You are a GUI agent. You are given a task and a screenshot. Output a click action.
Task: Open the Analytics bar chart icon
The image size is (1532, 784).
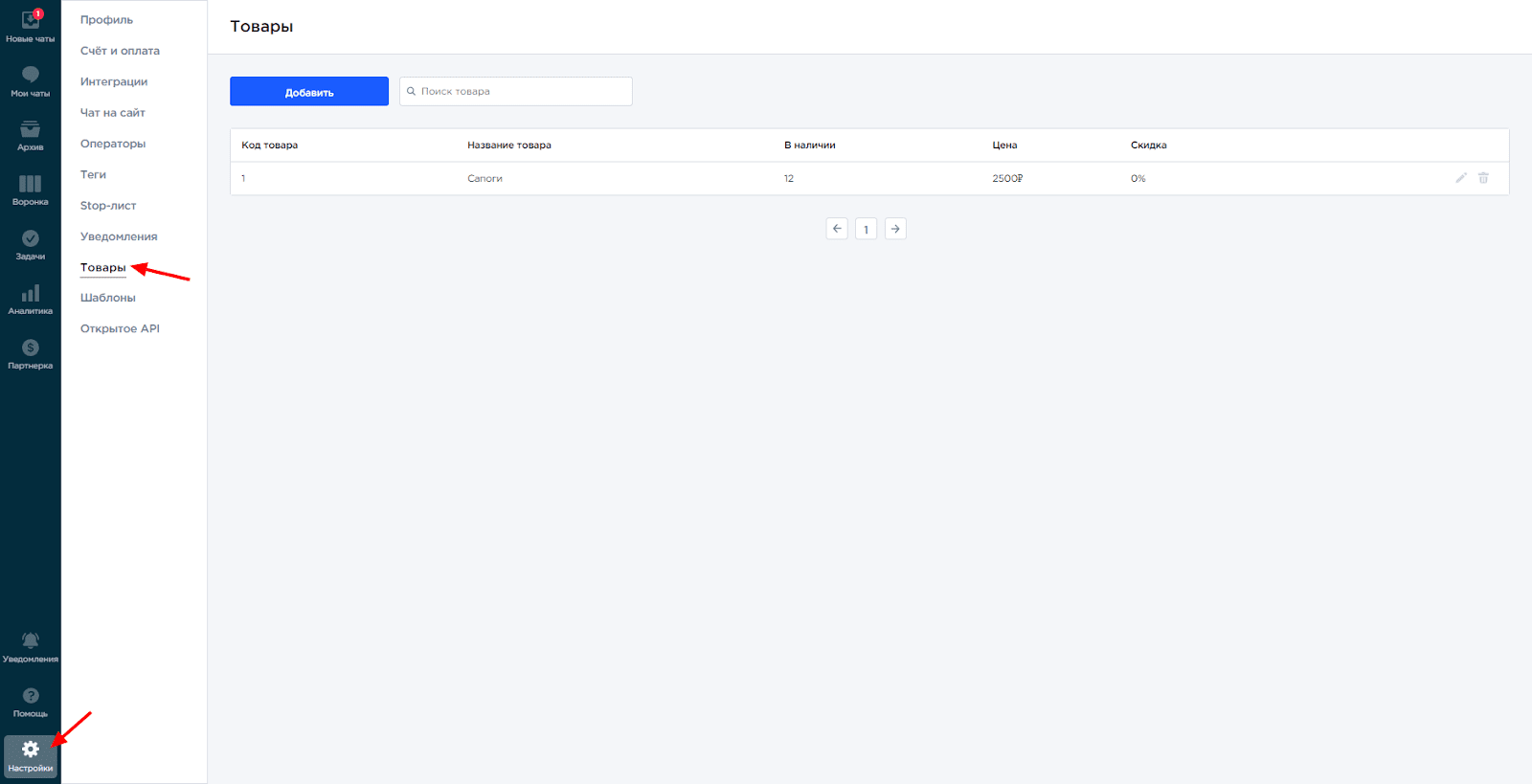[x=30, y=294]
